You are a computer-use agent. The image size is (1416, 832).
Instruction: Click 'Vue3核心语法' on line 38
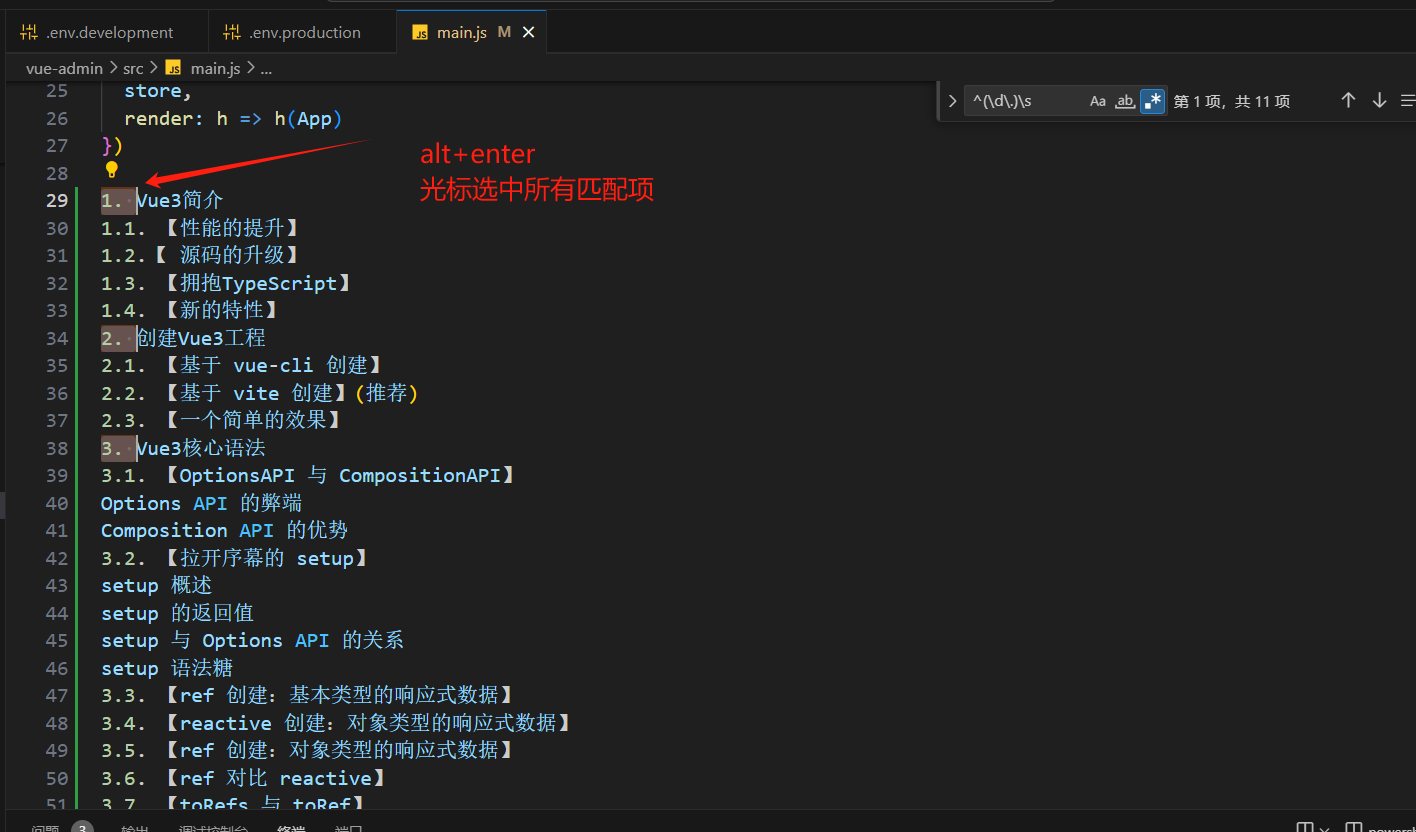coord(201,448)
